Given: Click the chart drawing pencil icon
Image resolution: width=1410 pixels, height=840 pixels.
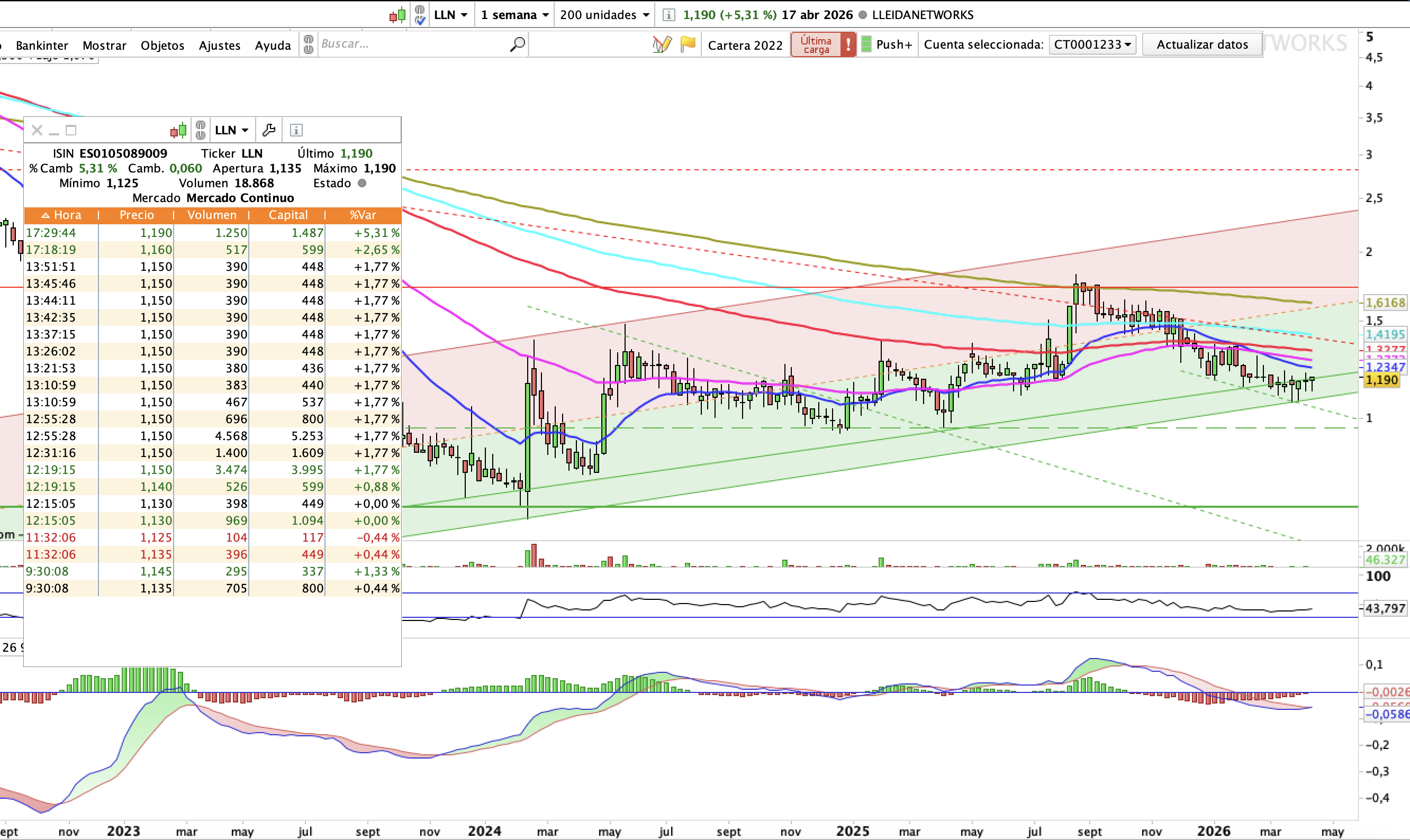Looking at the screenshot, I should [x=662, y=44].
